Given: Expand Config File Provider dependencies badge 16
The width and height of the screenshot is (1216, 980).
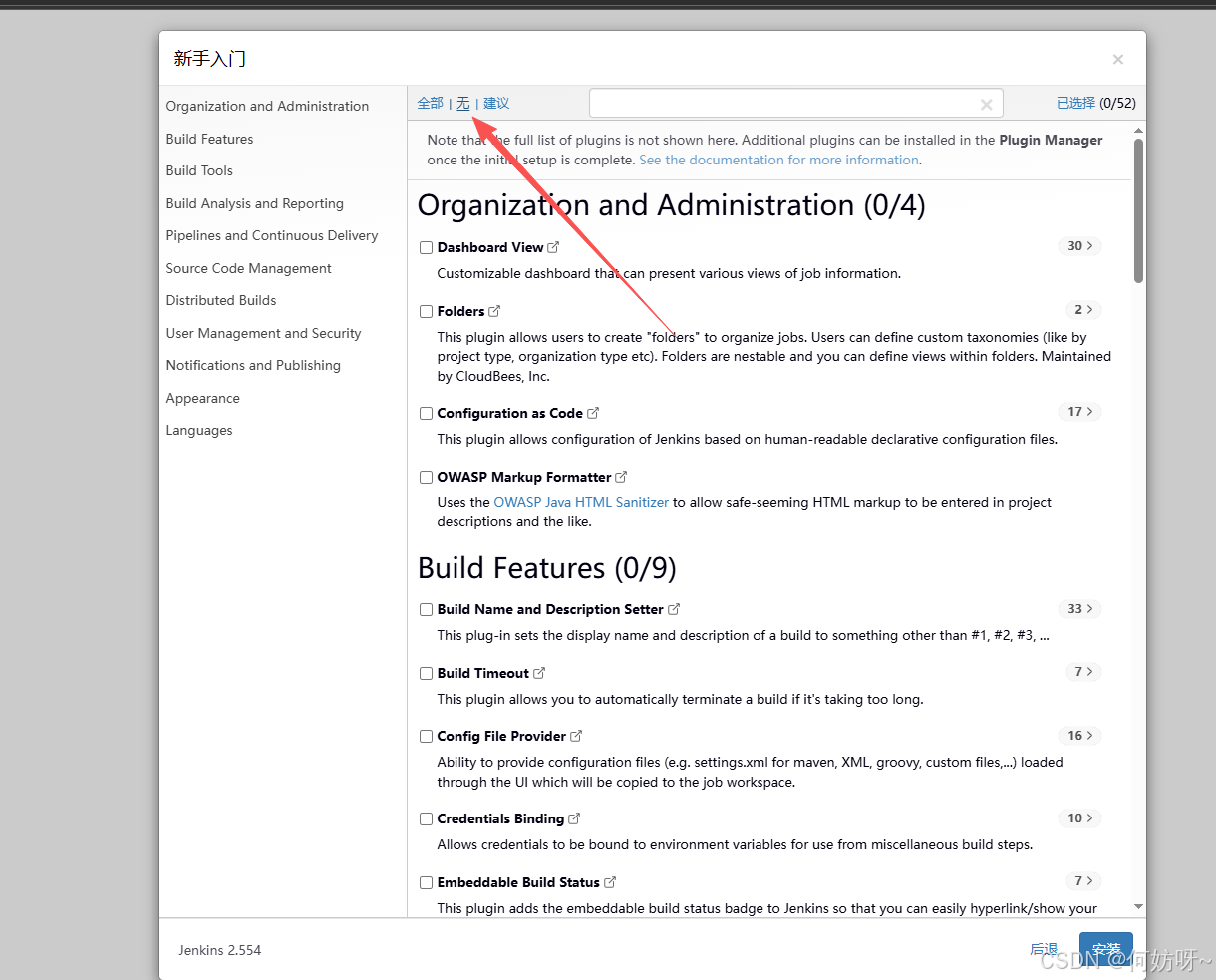Looking at the screenshot, I should coord(1079,735).
